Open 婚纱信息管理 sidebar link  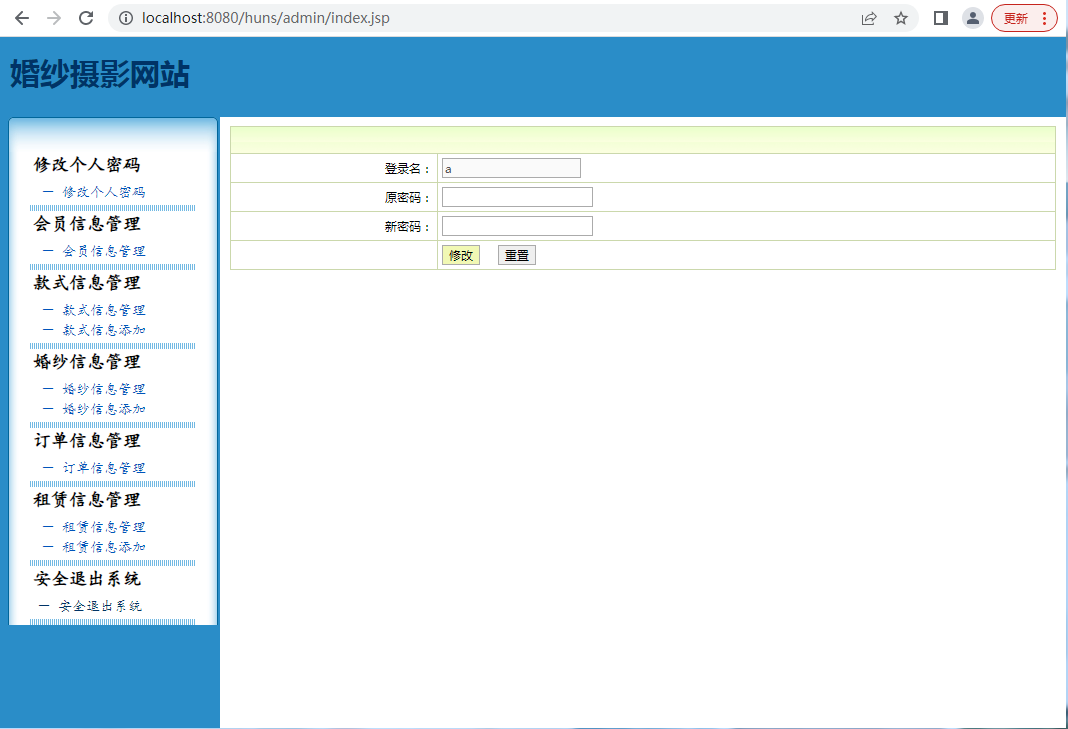[104, 389]
